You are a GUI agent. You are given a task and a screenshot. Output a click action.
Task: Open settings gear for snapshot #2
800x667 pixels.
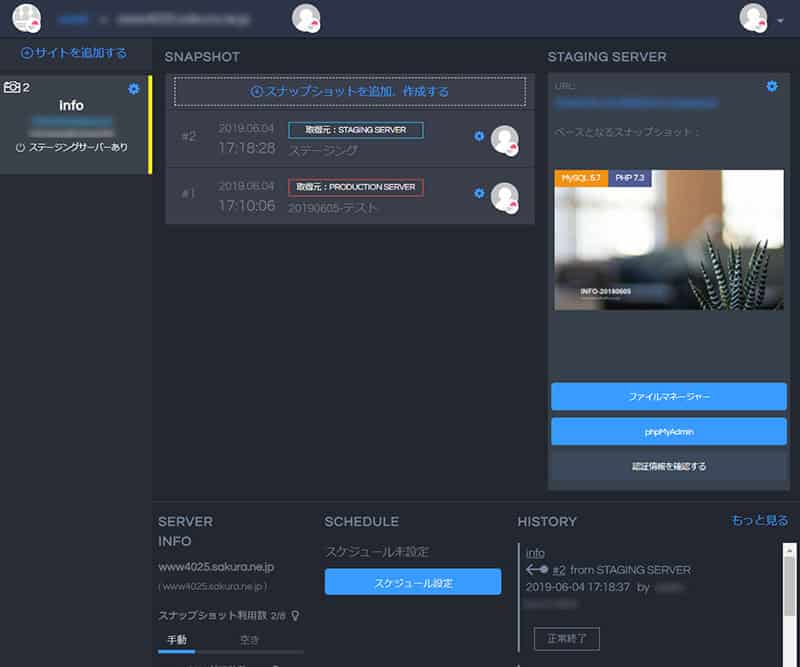point(479,137)
